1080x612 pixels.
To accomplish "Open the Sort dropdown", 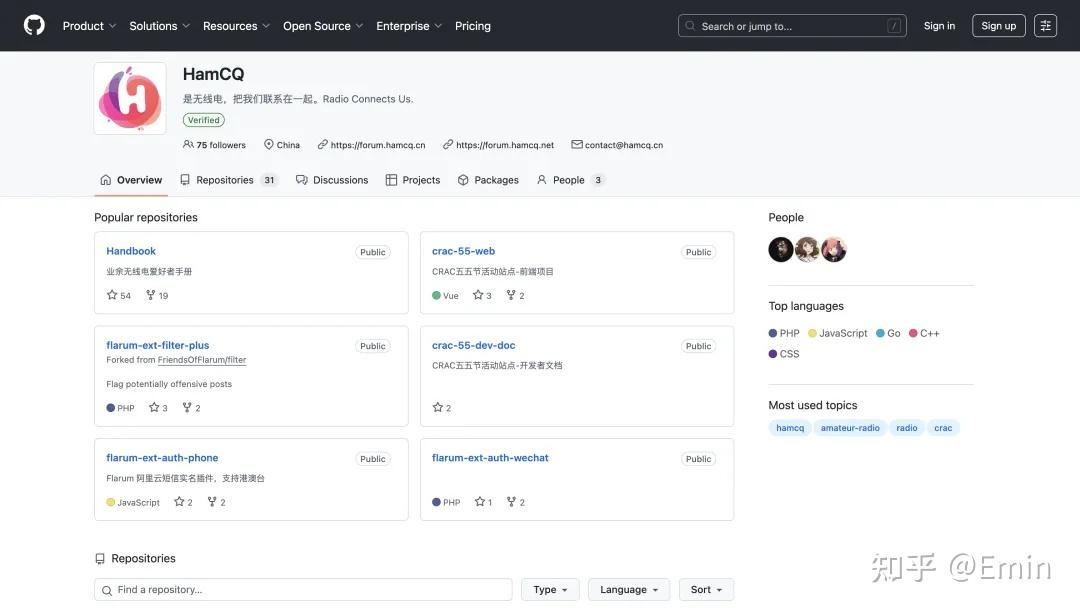I will [706, 590].
